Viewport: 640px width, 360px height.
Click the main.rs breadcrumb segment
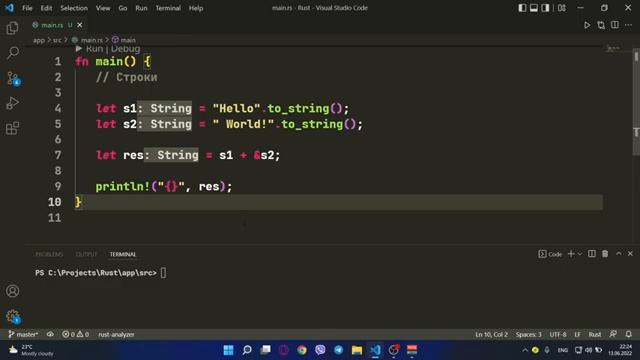(87, 40)
